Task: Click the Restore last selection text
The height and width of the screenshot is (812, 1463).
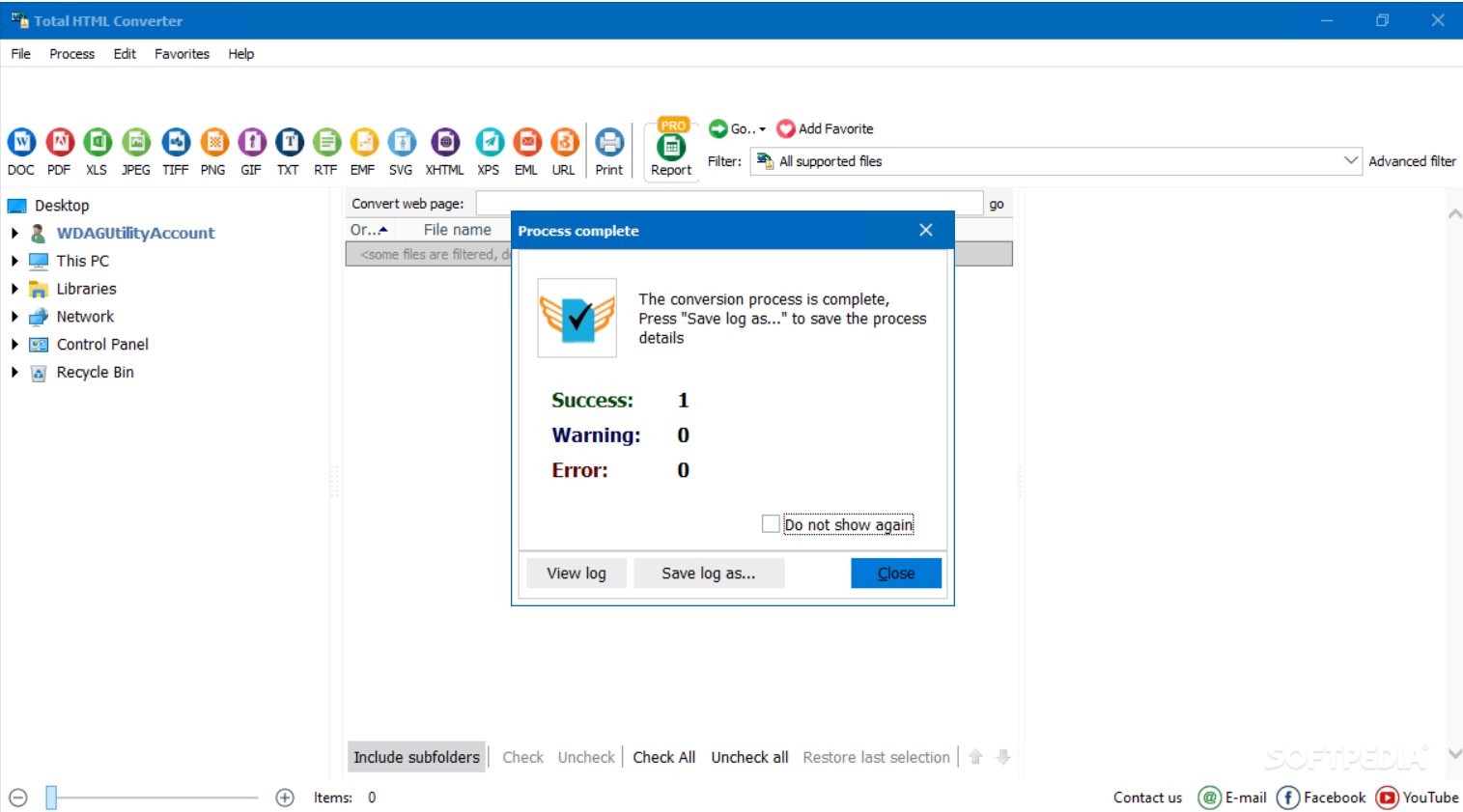Action: [876, 757]
